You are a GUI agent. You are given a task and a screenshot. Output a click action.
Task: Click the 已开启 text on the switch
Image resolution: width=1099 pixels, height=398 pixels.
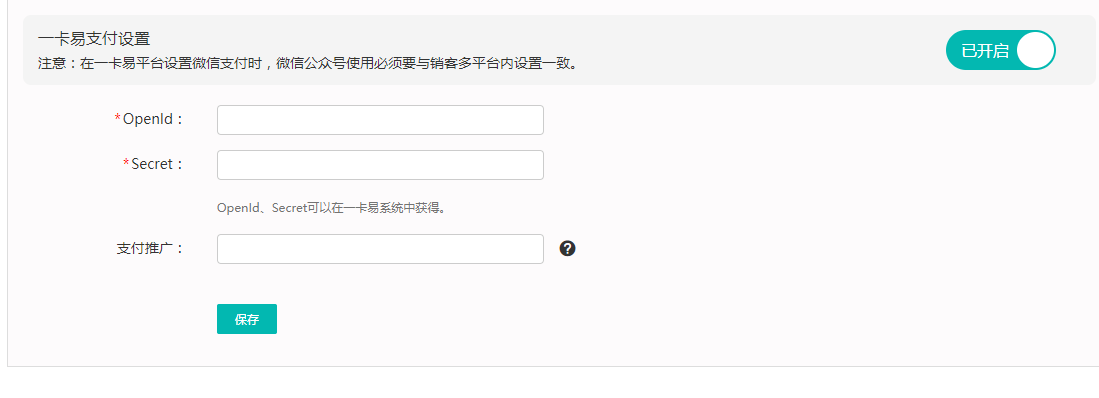click(984, 51)
